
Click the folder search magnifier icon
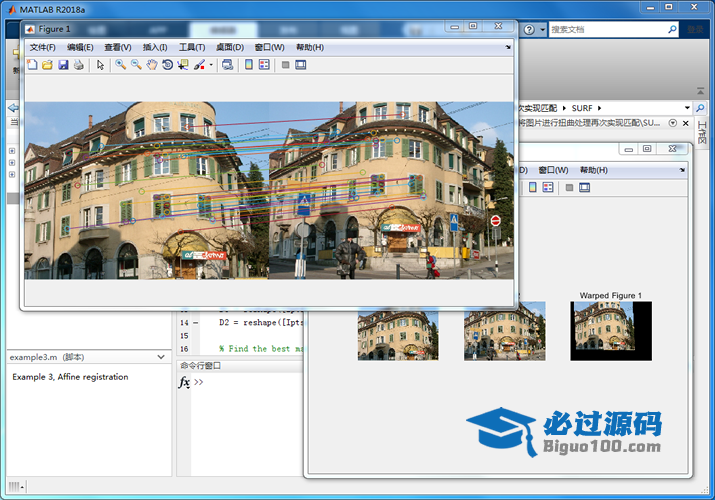[x=700, y=108]
